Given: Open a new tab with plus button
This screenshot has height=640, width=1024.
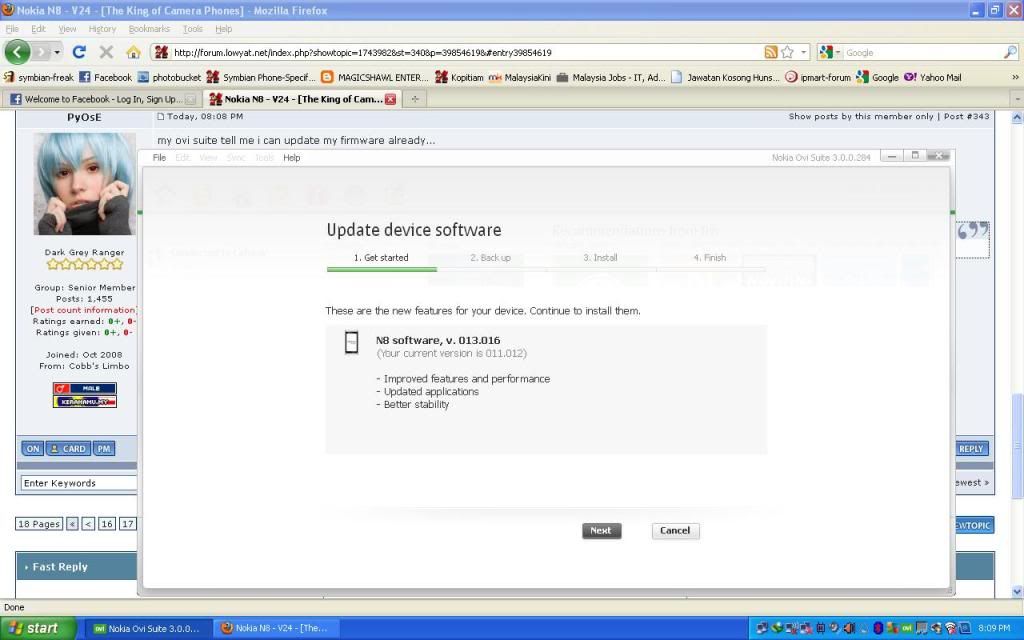Looking at the screenshot, I should 415,99.
